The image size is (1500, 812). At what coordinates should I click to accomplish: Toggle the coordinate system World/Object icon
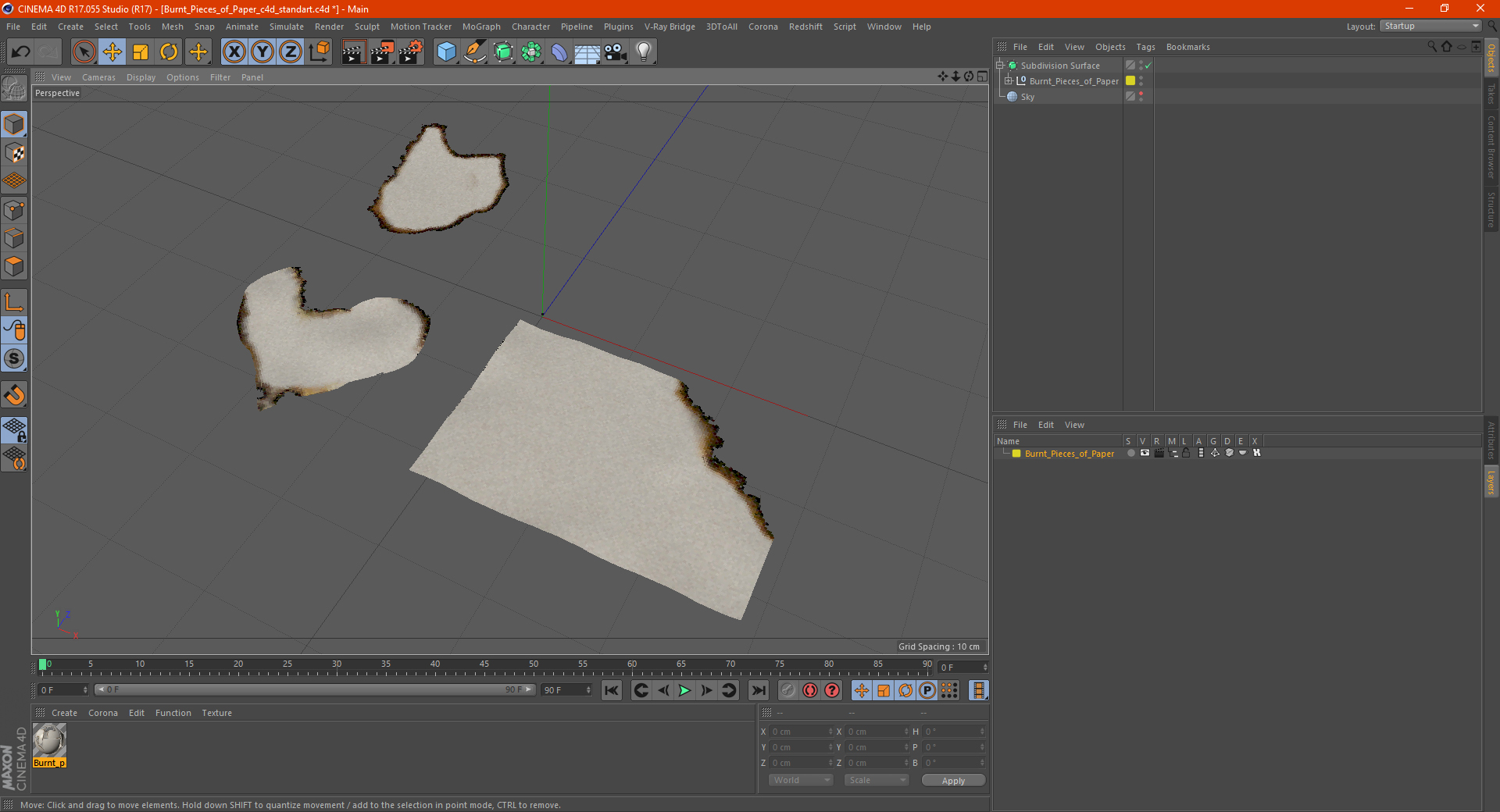319,52
